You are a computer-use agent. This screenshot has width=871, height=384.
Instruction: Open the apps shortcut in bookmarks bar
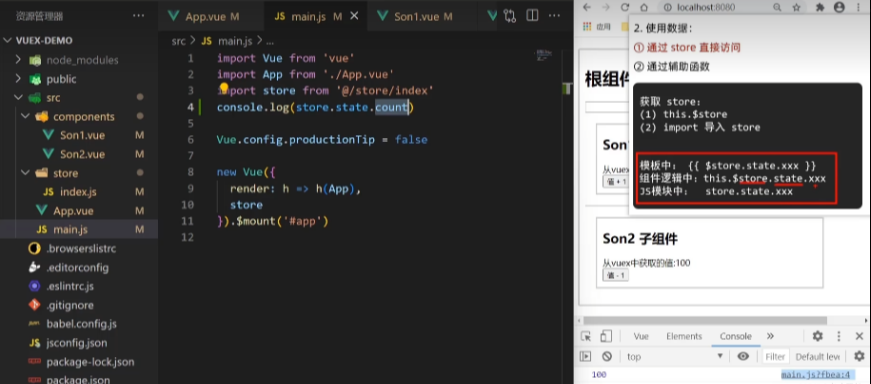(597, 26)
